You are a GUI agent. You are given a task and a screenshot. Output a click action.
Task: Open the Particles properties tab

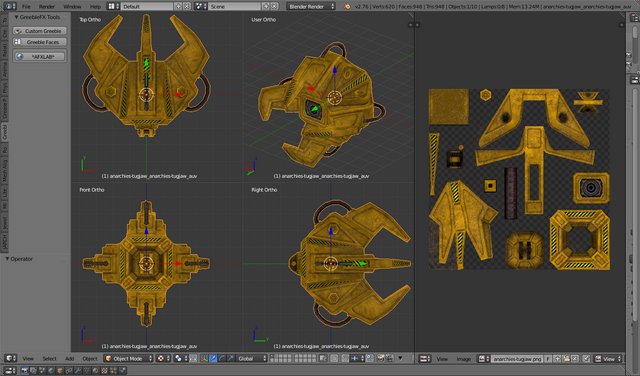[113, 371]
